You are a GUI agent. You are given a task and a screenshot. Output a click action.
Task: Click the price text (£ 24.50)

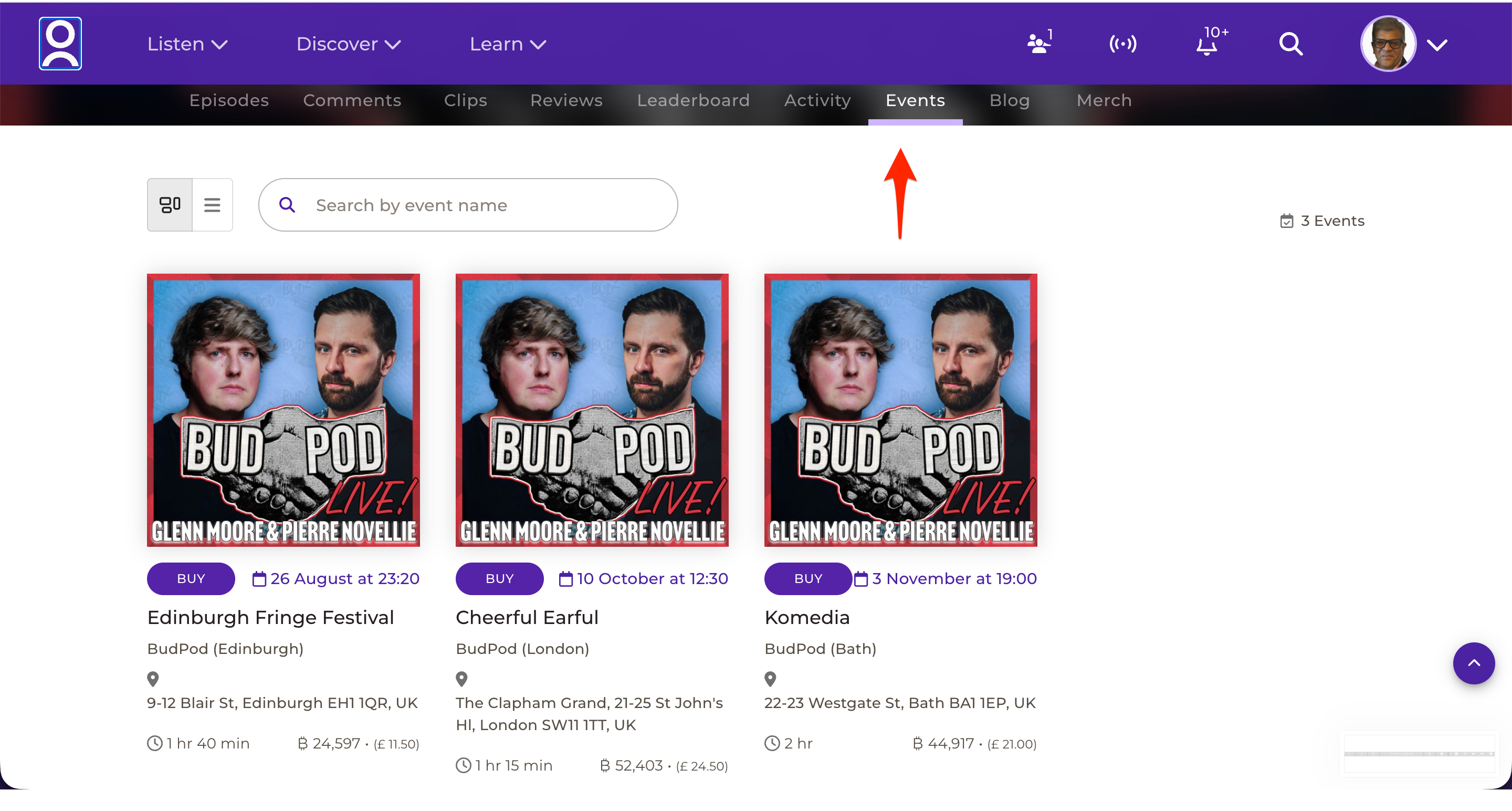coord(701,766)
